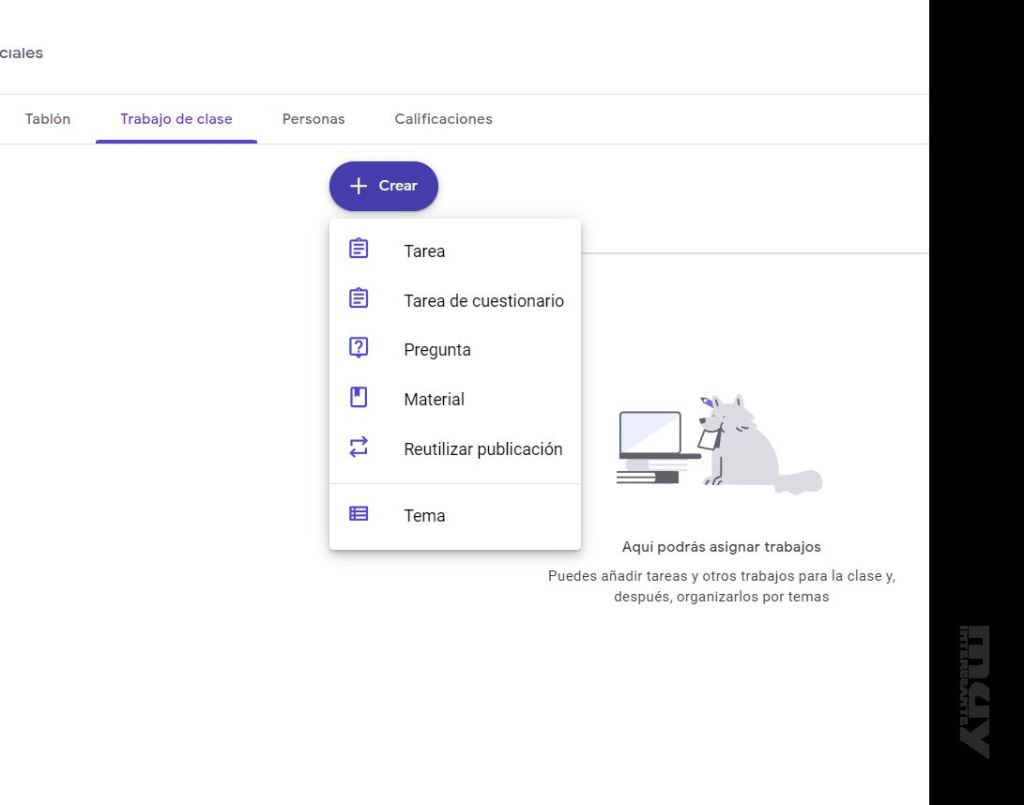The height and width of the screenshot is (805, 1024).
Task: Click the bookmark icon for Material
Action: (358, 398)
